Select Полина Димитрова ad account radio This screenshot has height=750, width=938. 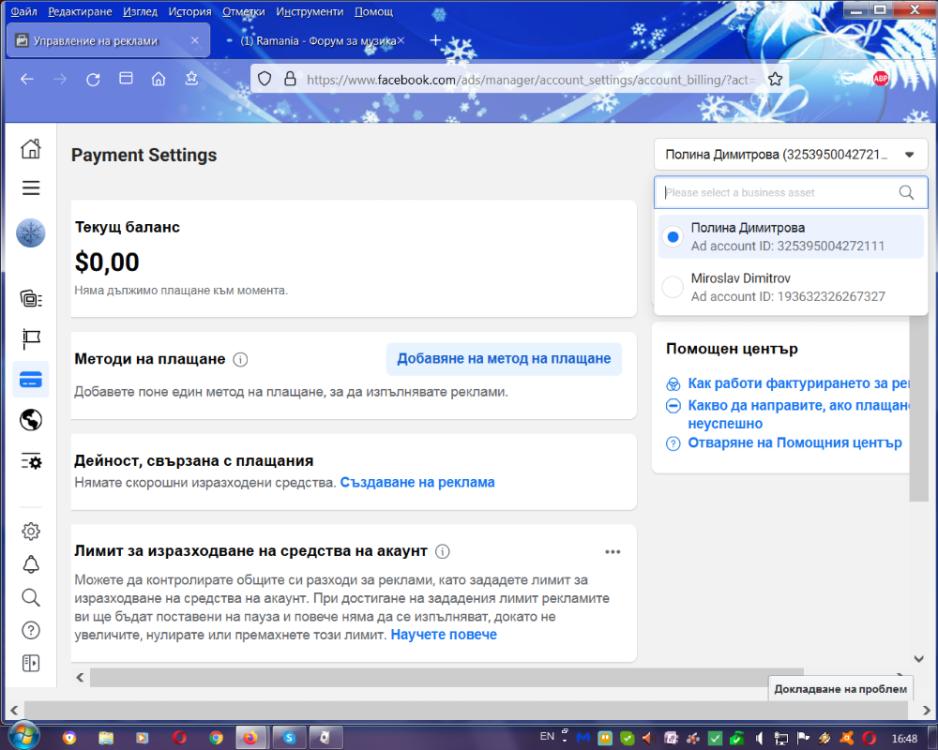tap(673, 237)
